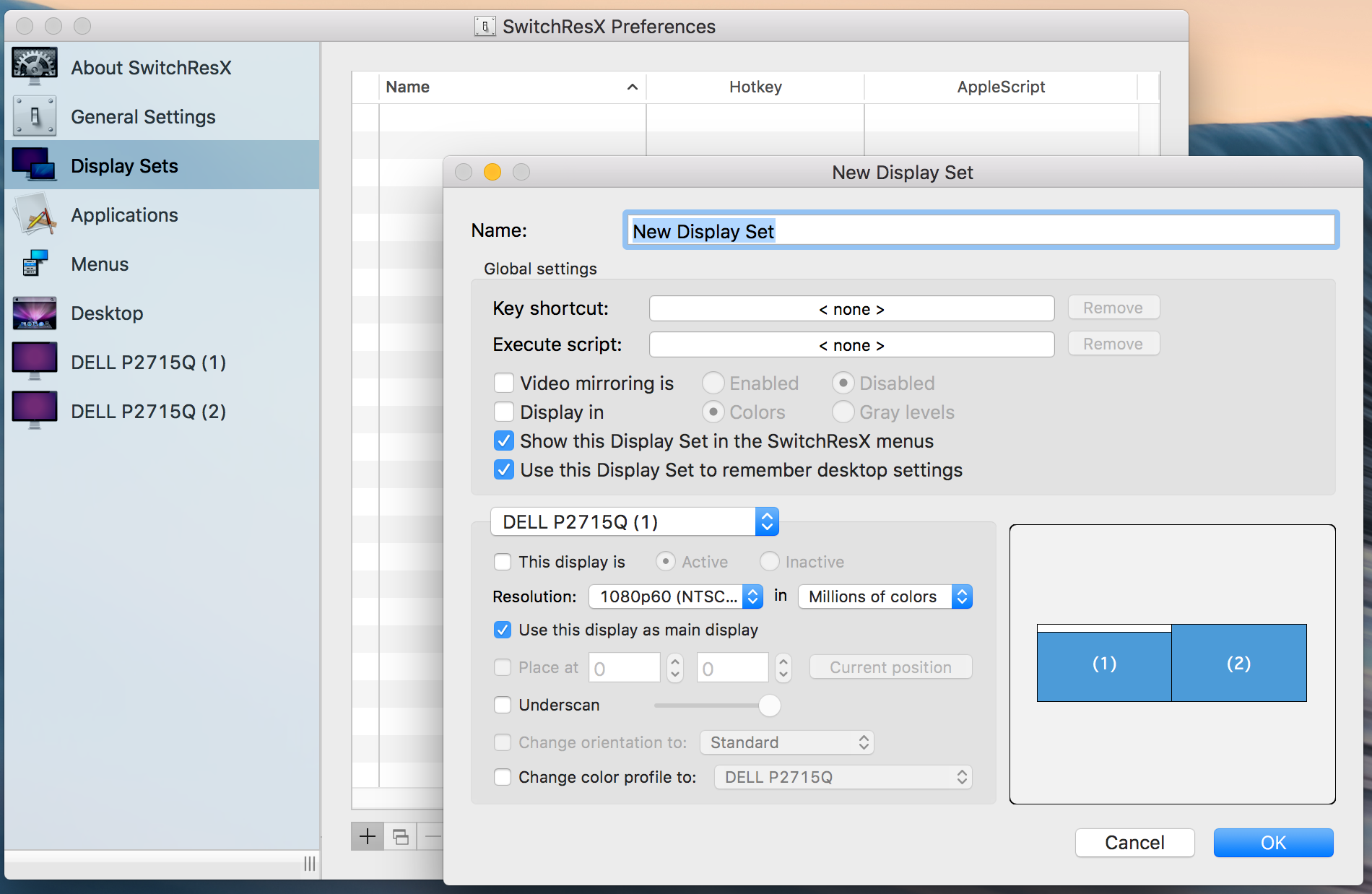Click the second Place at coordinate stepper
Viewport: 1372px width, 894px height.
pos(783,668)
